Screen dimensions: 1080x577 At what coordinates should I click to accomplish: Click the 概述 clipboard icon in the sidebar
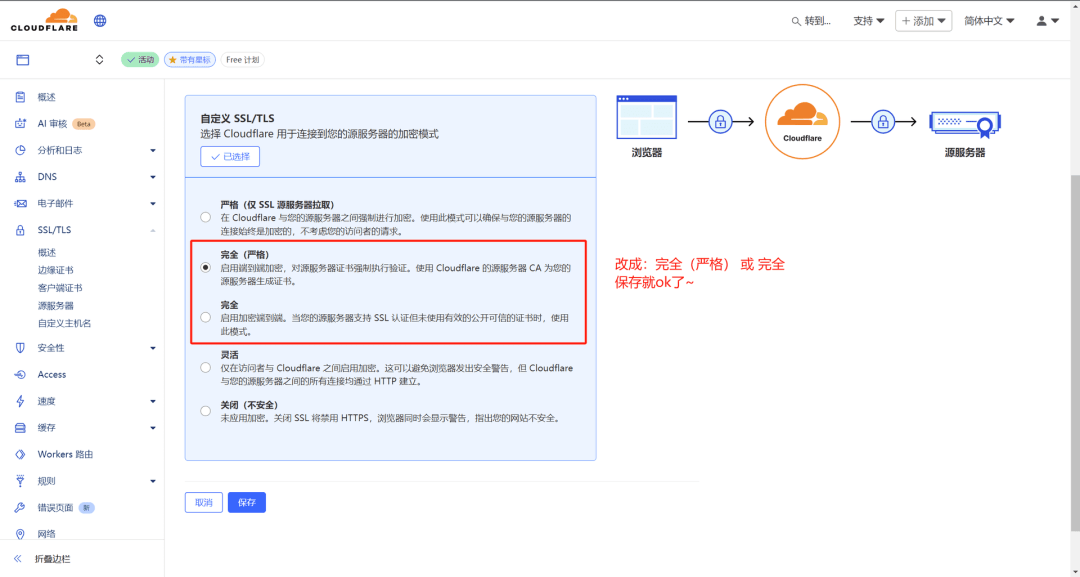tap(20, 97)
